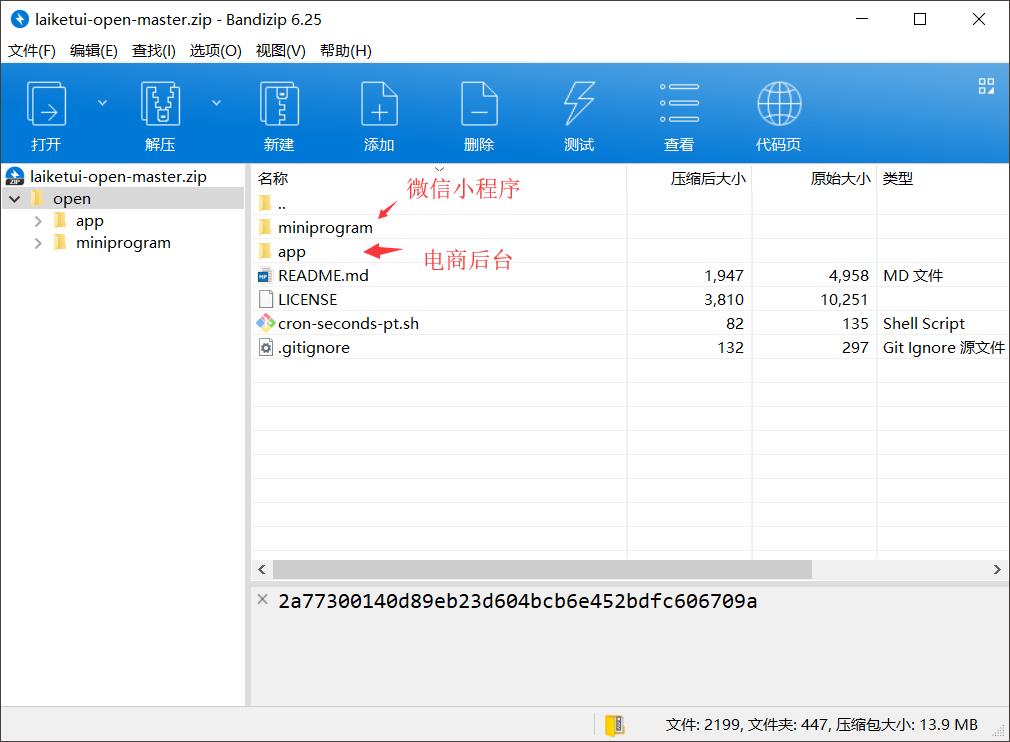The image size is (1010, 742).
Task: Select the app node in the tree
Action: (90, 222)
